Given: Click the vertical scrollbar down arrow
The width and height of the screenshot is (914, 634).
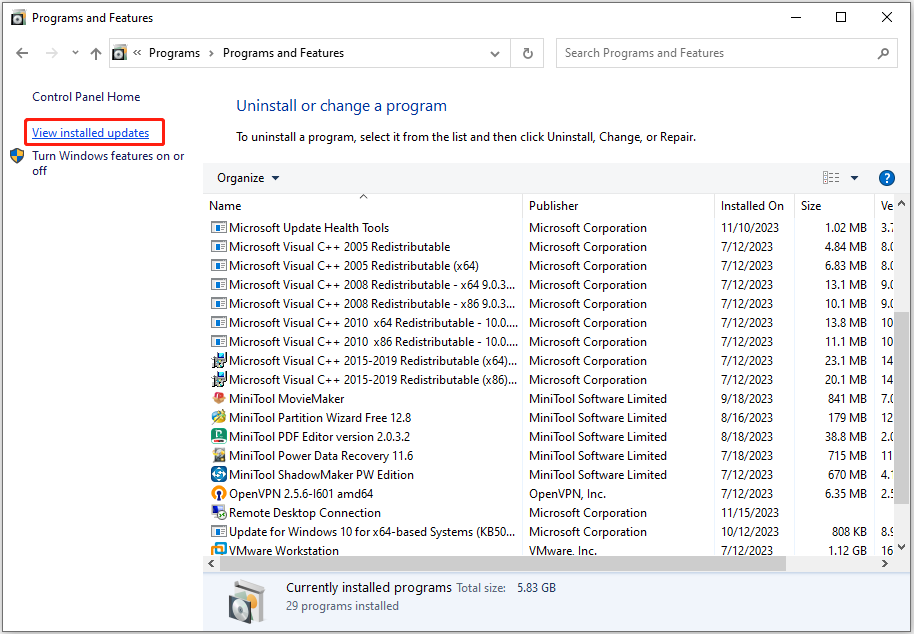Looking at the screenshot, I should coord(902,547).
